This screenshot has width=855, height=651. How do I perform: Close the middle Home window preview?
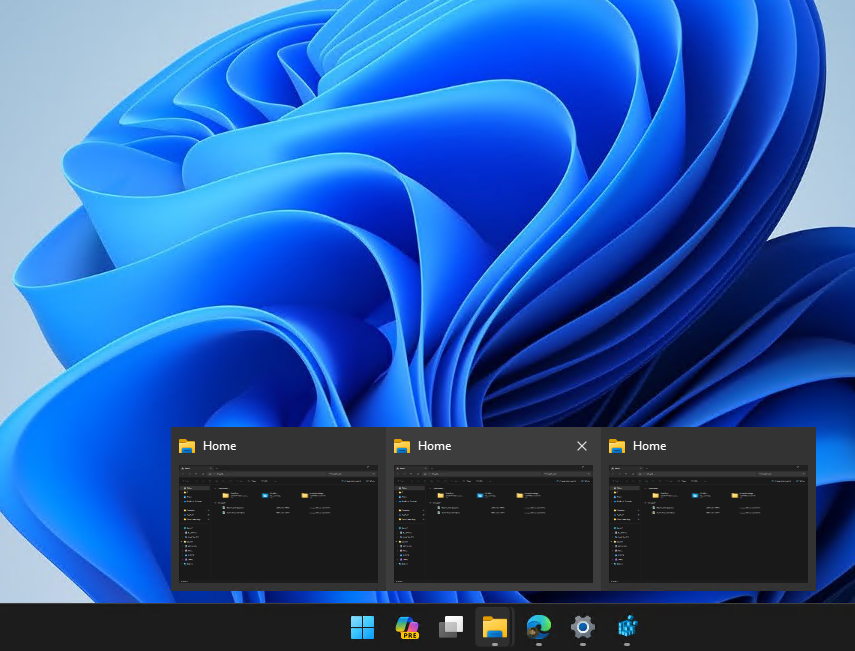click(581, 446)
